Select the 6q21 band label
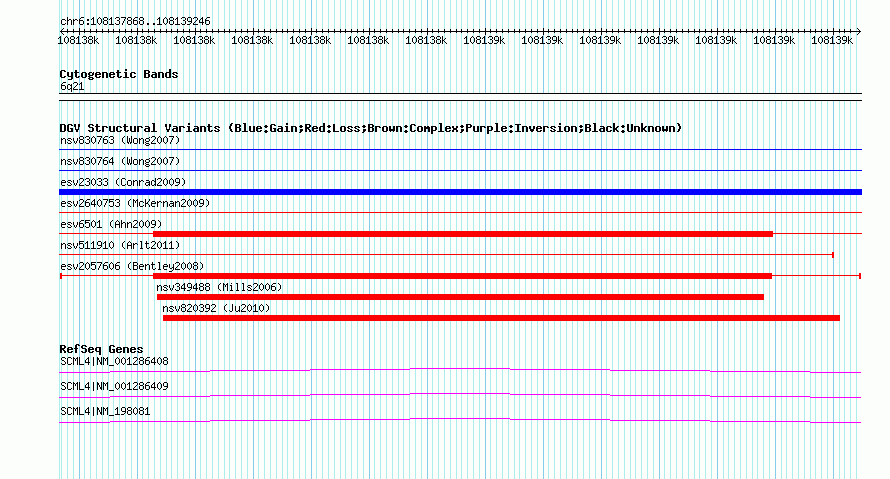 pyautogui.click(x=72, y=86)
